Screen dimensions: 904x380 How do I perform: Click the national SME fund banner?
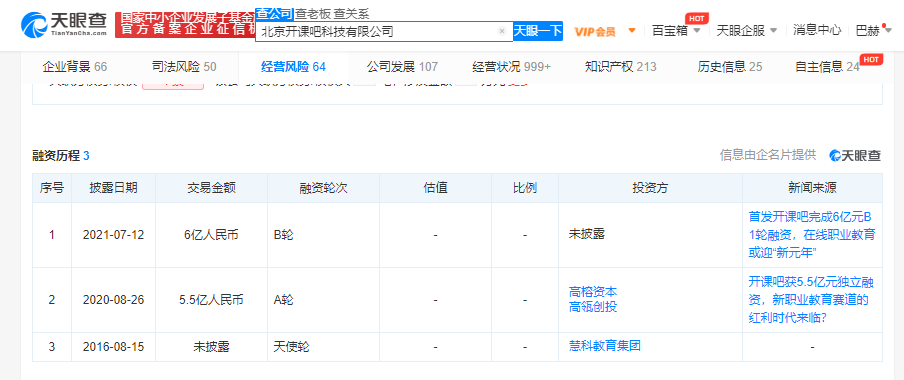tap(185, 25)
